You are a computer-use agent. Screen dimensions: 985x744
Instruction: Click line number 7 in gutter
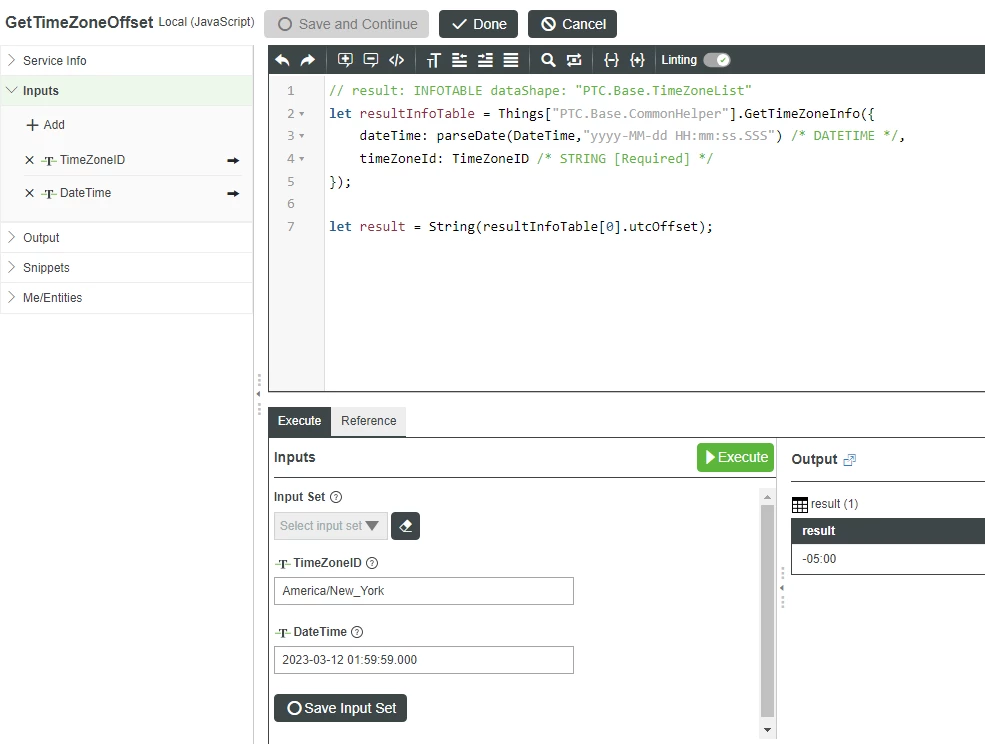291,227
